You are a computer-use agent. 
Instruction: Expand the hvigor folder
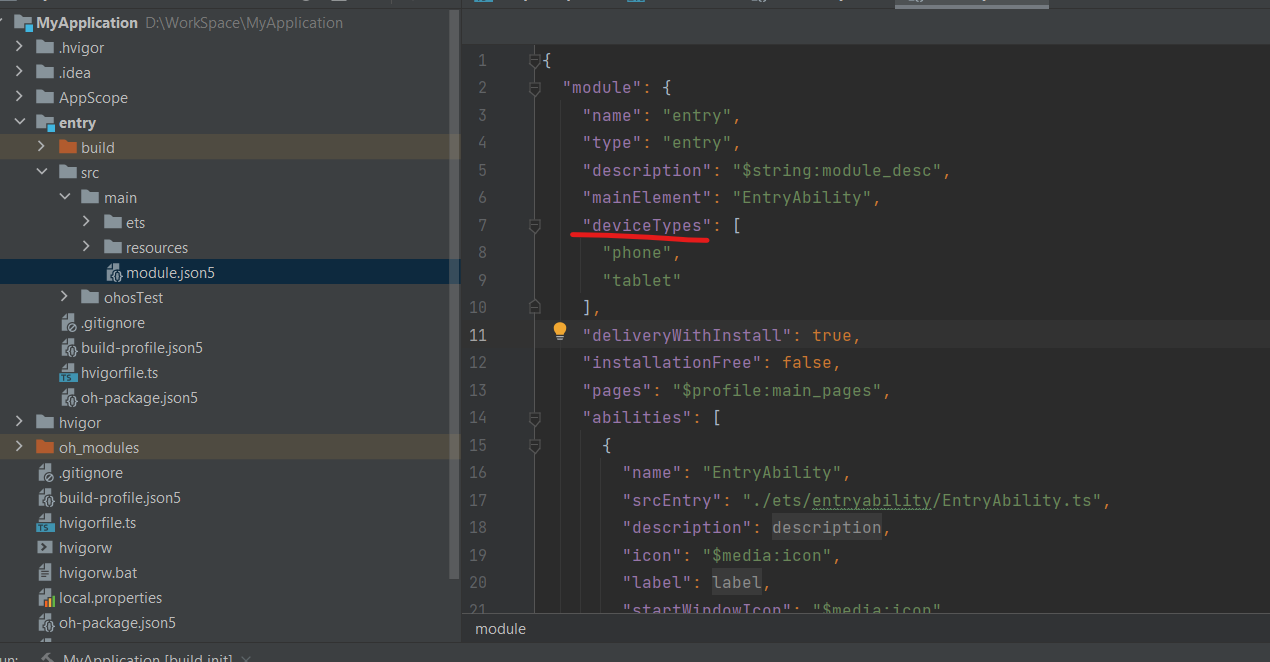[x=19, y=422]
